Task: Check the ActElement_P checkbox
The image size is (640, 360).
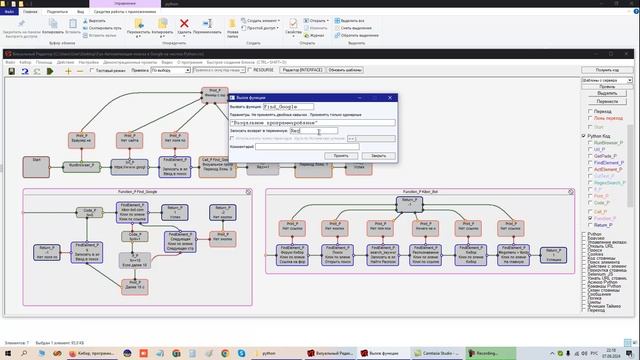Action: tap(590, 169)
